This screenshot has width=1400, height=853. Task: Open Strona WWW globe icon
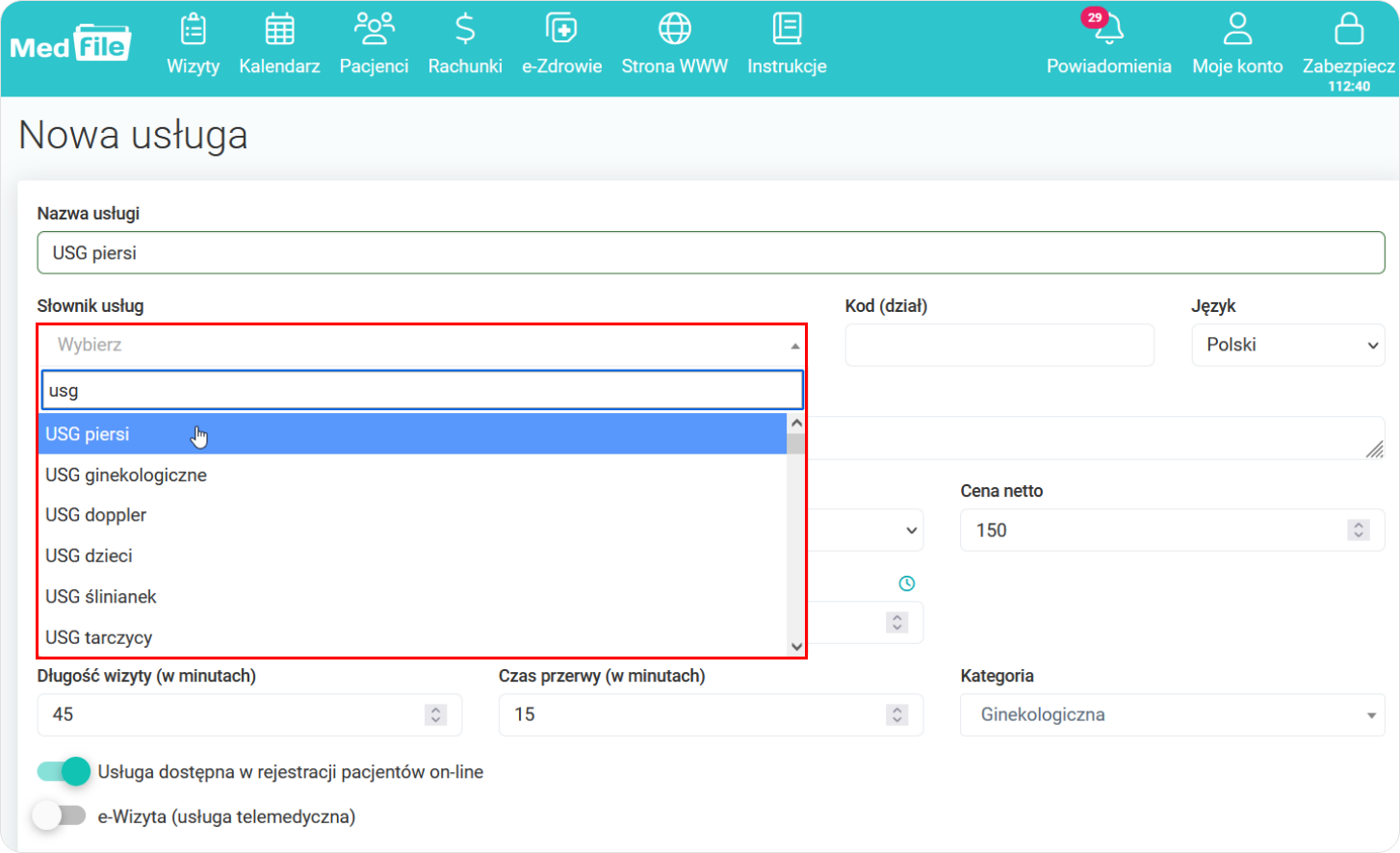[674, 29]
